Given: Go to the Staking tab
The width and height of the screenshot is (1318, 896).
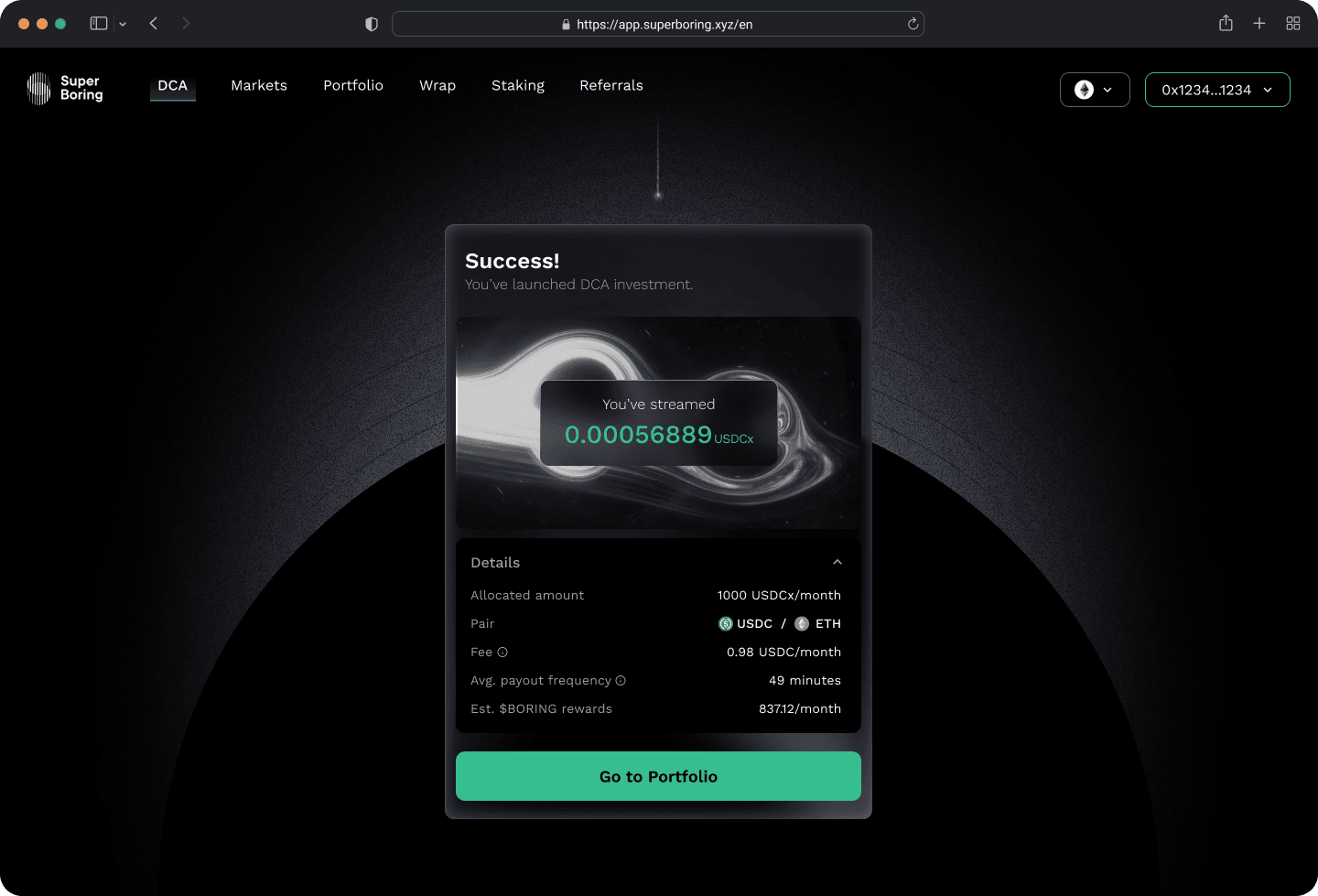Looking at the screenshot, I should [x=518, y=86].
